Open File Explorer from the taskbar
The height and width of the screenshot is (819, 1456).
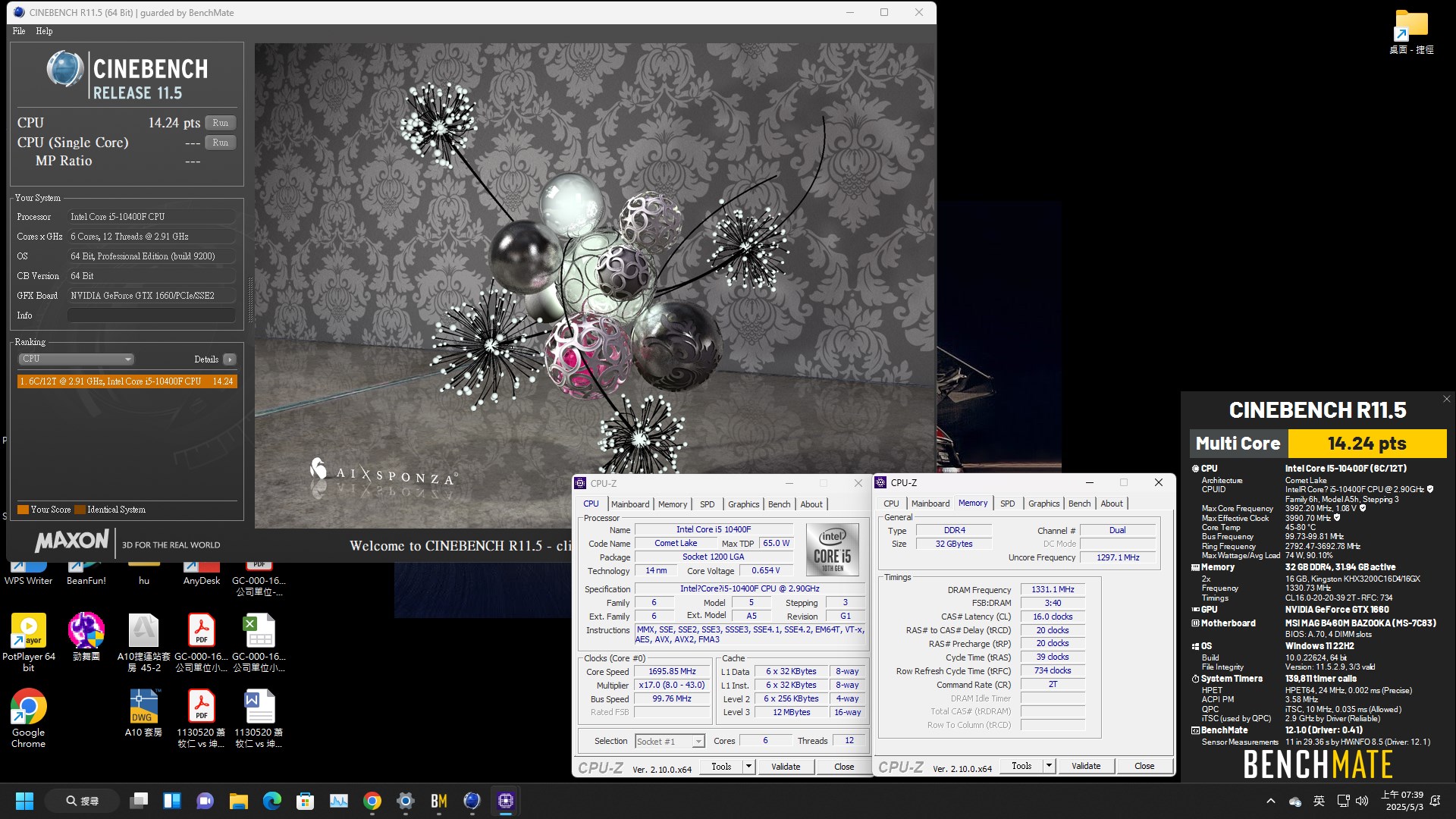tap(239, 801)
